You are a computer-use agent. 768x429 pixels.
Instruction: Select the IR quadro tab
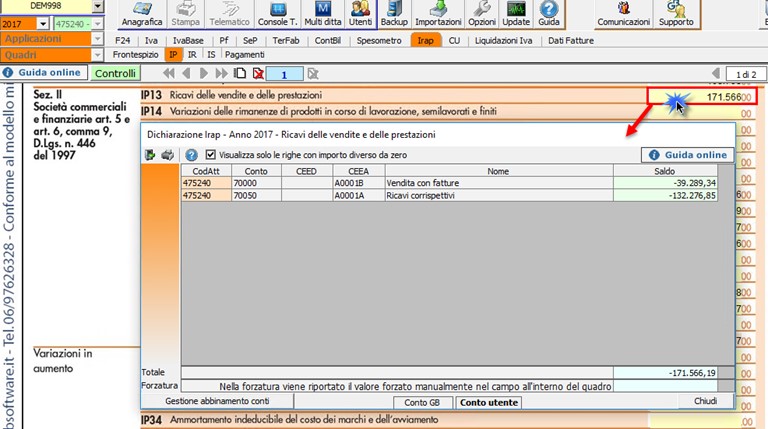[x=192, y=55]
